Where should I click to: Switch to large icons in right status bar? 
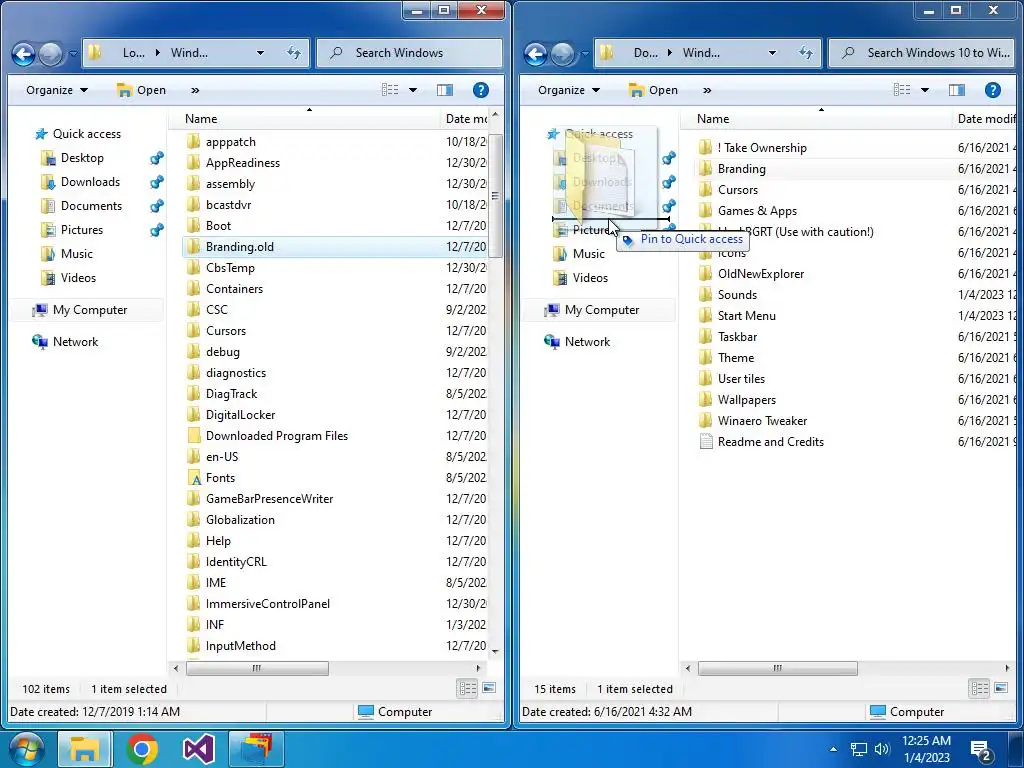tap(1000, 688)
